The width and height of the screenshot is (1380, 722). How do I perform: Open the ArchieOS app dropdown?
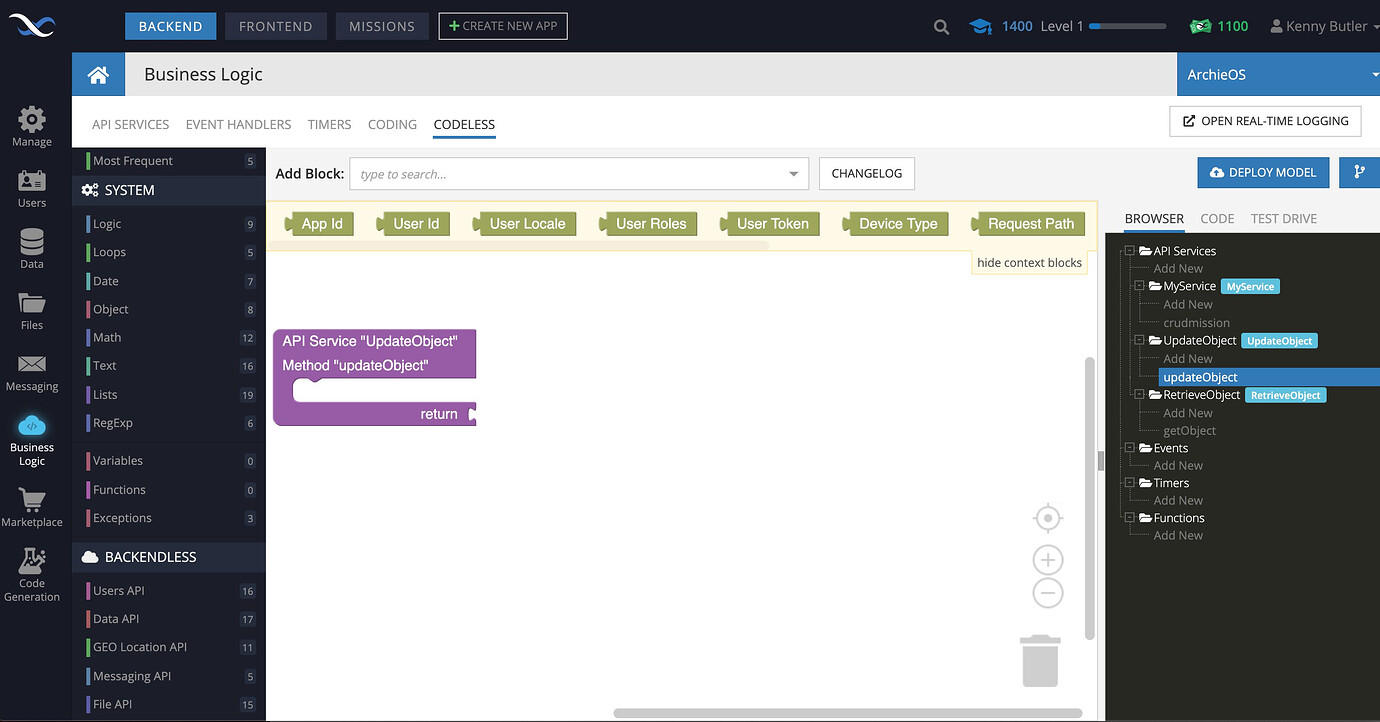pyautogui.click(x=1278, y=75)
